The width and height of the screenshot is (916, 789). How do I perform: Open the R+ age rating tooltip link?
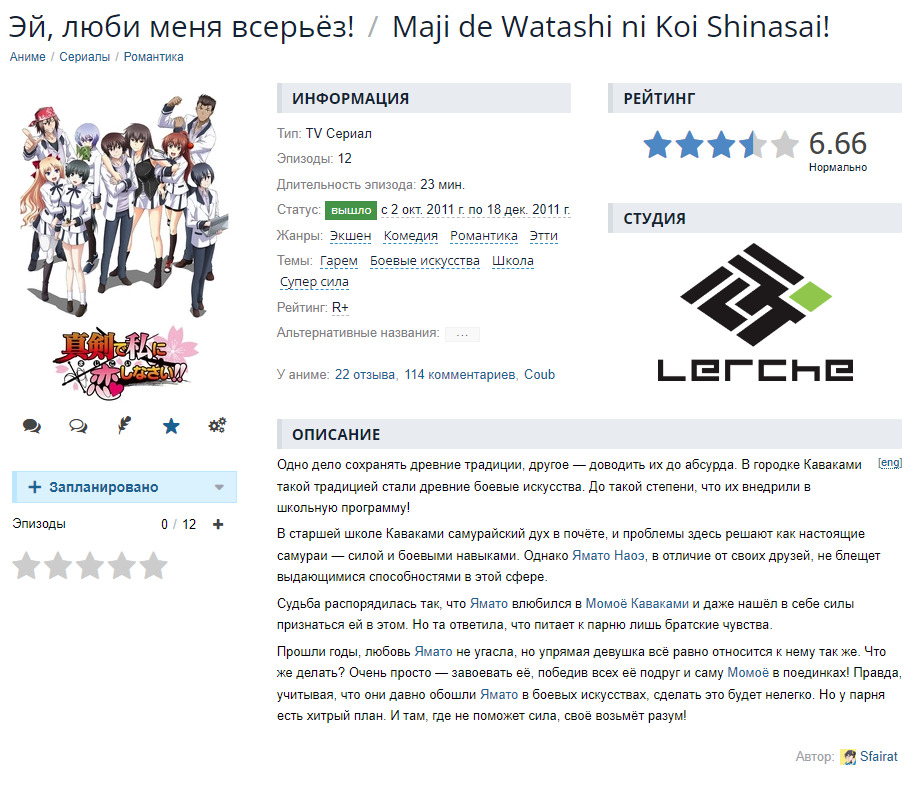[340, 308]
